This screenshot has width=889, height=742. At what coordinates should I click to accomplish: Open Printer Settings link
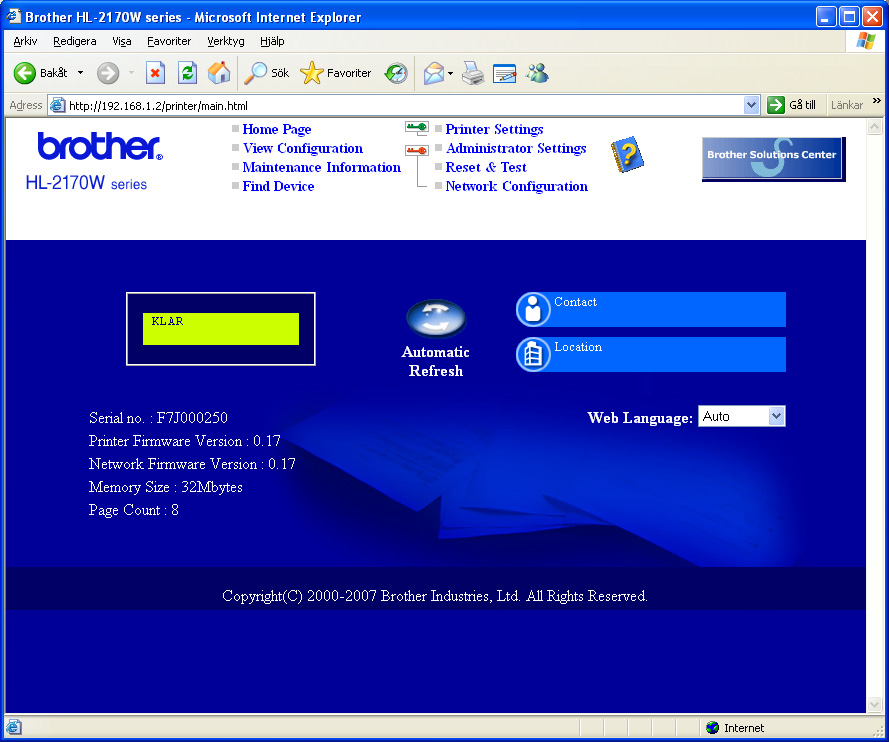(x=494, y=129)
